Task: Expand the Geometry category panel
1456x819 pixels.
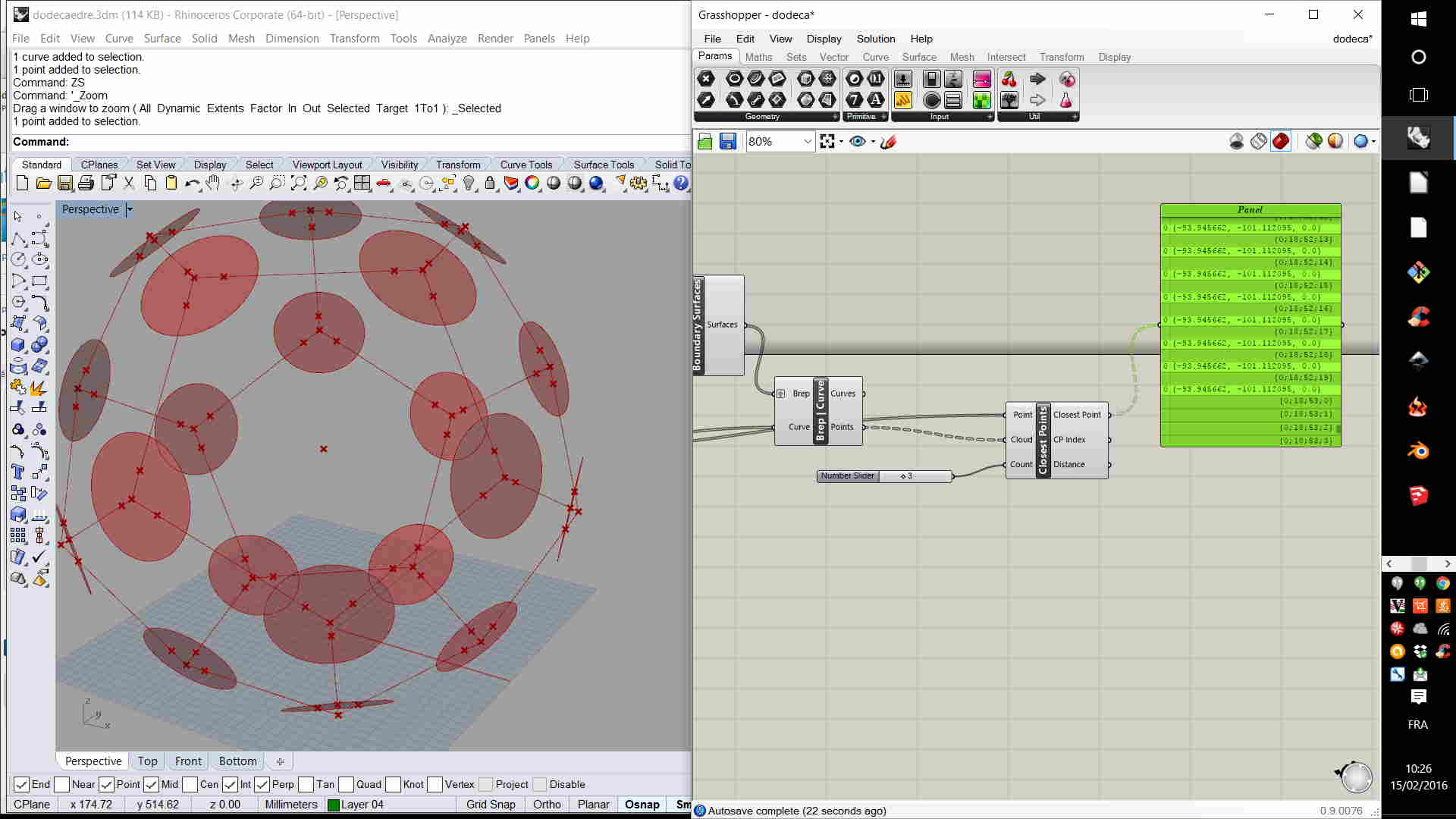Action: click(x=835, y=117)
